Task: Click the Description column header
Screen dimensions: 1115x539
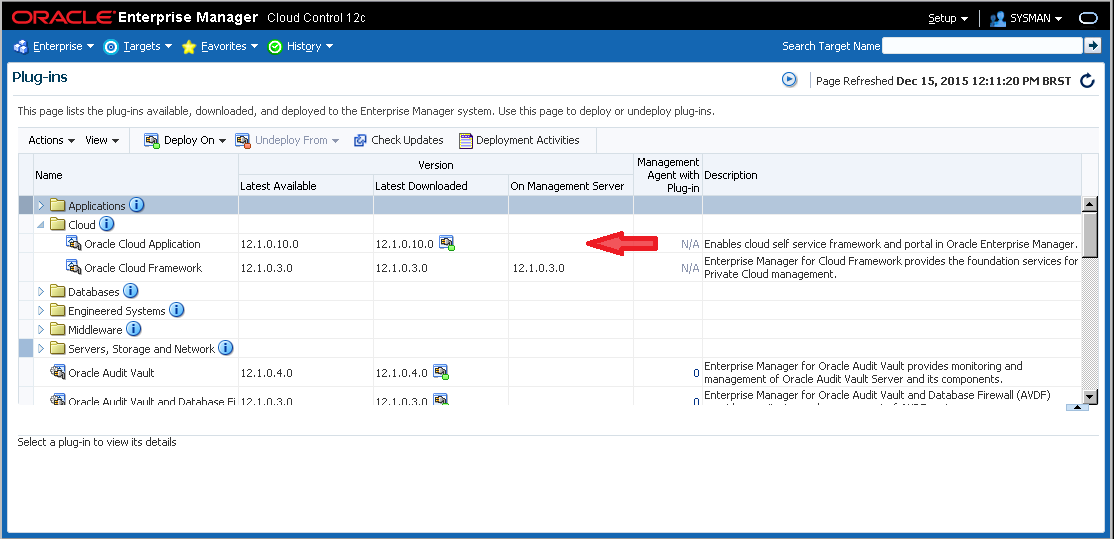Action: click(x=892, y=175)
